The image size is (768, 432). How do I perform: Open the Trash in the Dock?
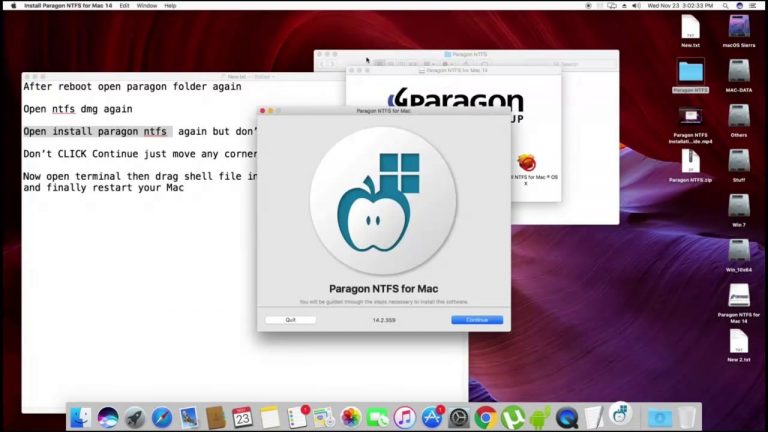pyautogui.click(x=687, y=418)
